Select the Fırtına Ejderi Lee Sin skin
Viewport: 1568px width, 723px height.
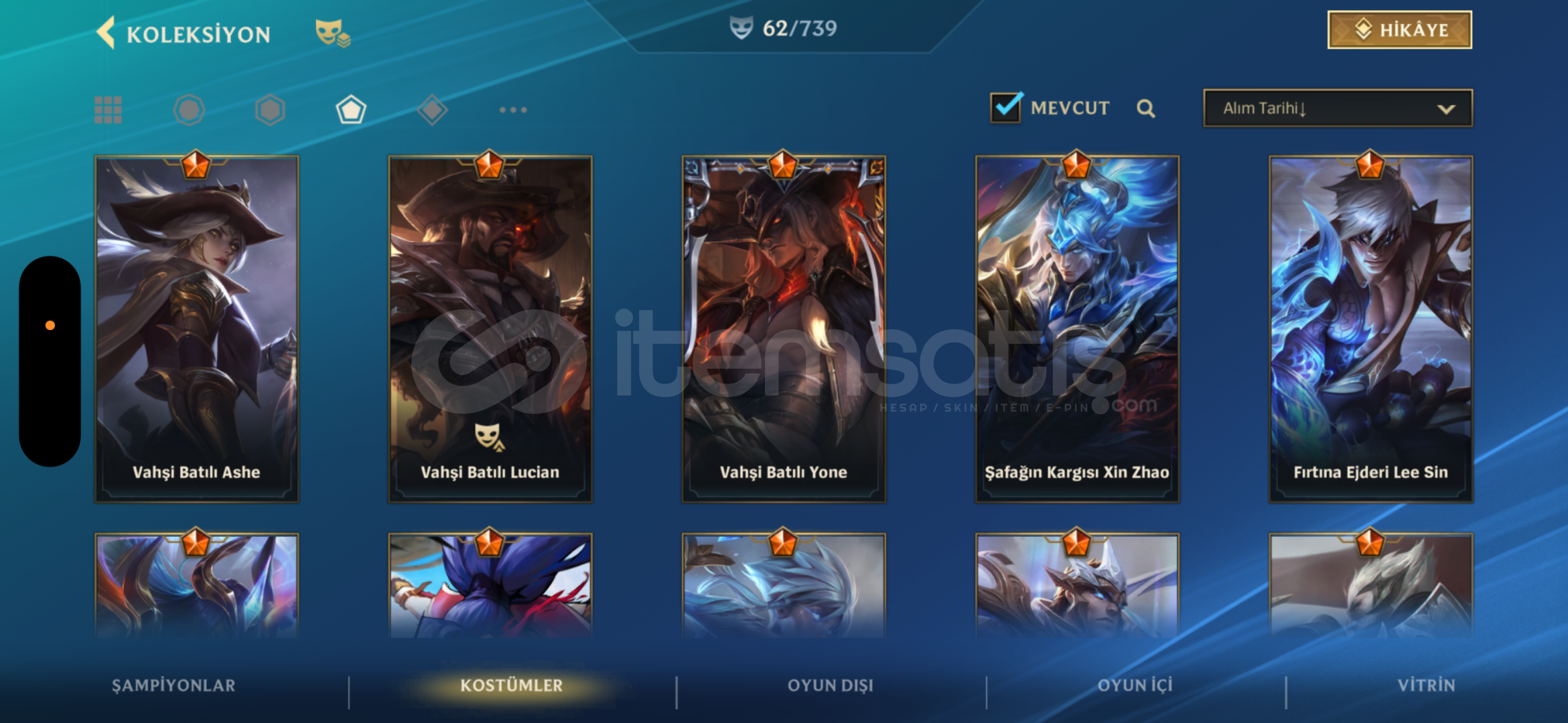pyautogui.click(x=1370, y=328)
